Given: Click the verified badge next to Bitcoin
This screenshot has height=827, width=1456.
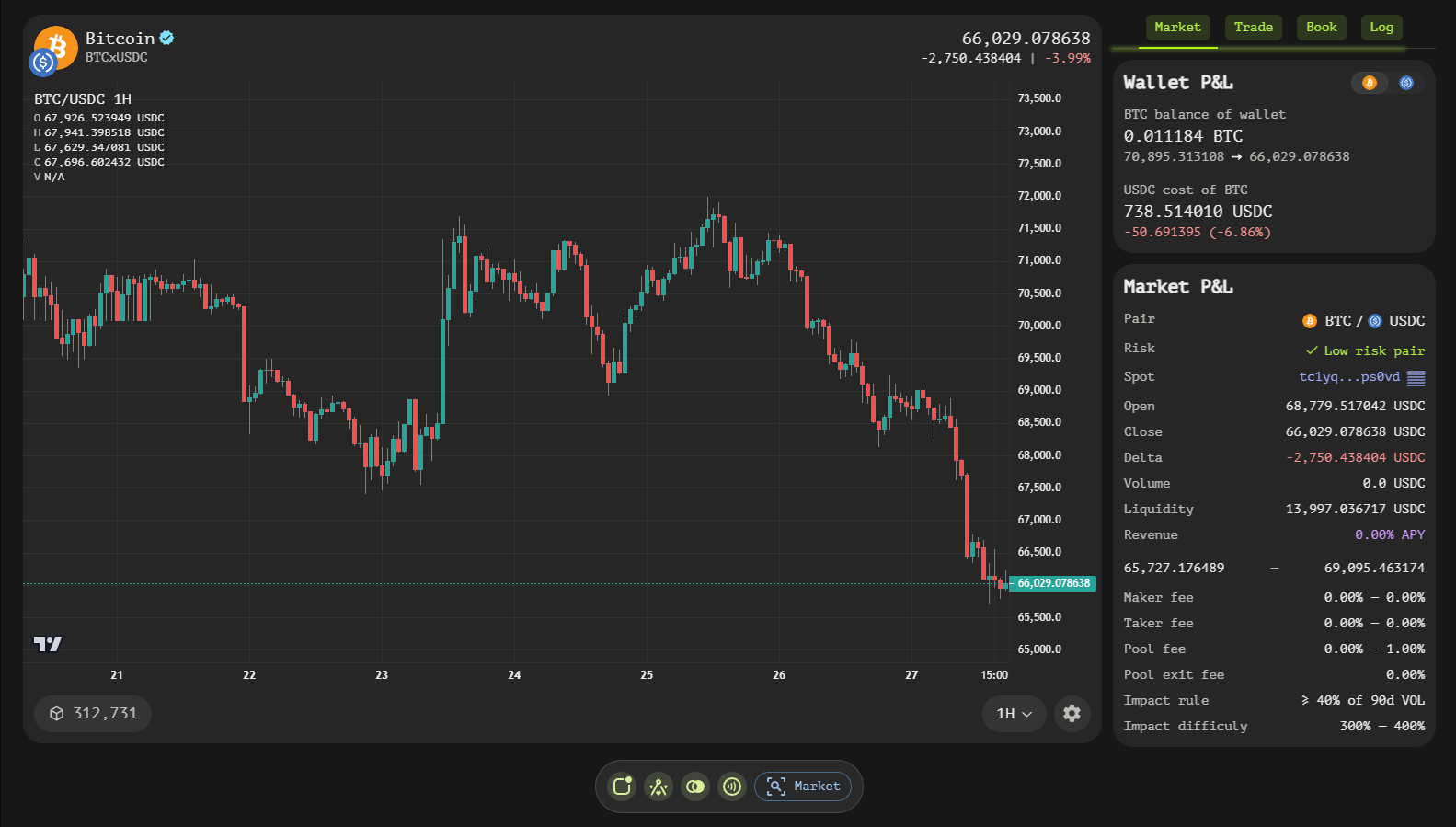Looking at the screenshot, I should pyautogui.click(x=166, y=38).
